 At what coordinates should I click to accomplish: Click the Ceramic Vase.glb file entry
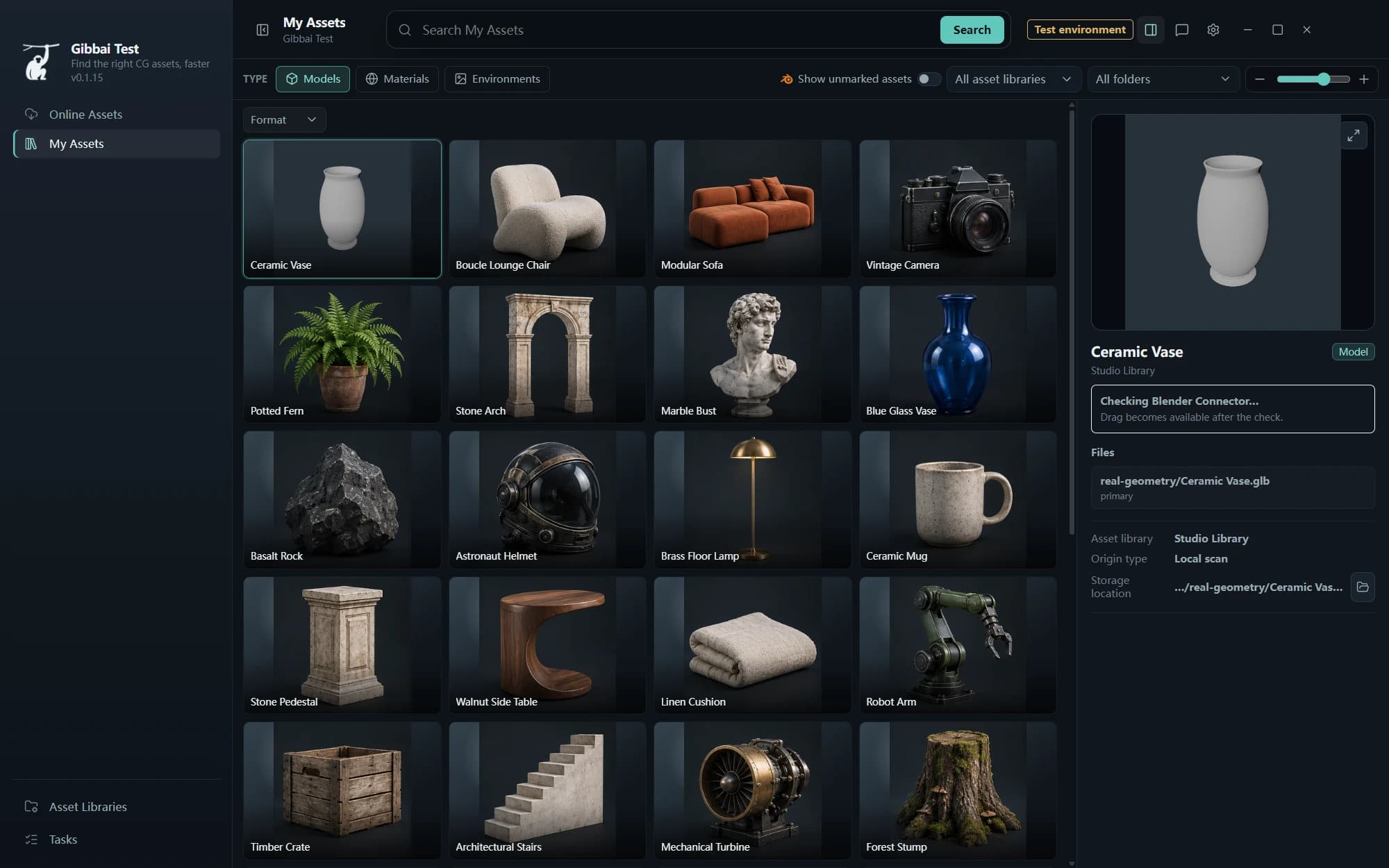[1233, 487]
